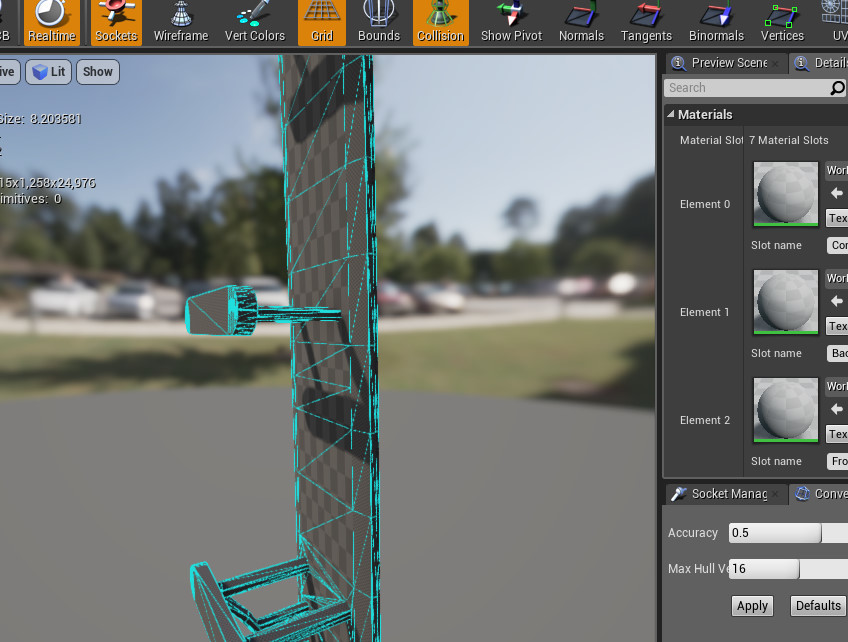Toggle the Grid display
This screenshot has height=642, width=848.
322,23
